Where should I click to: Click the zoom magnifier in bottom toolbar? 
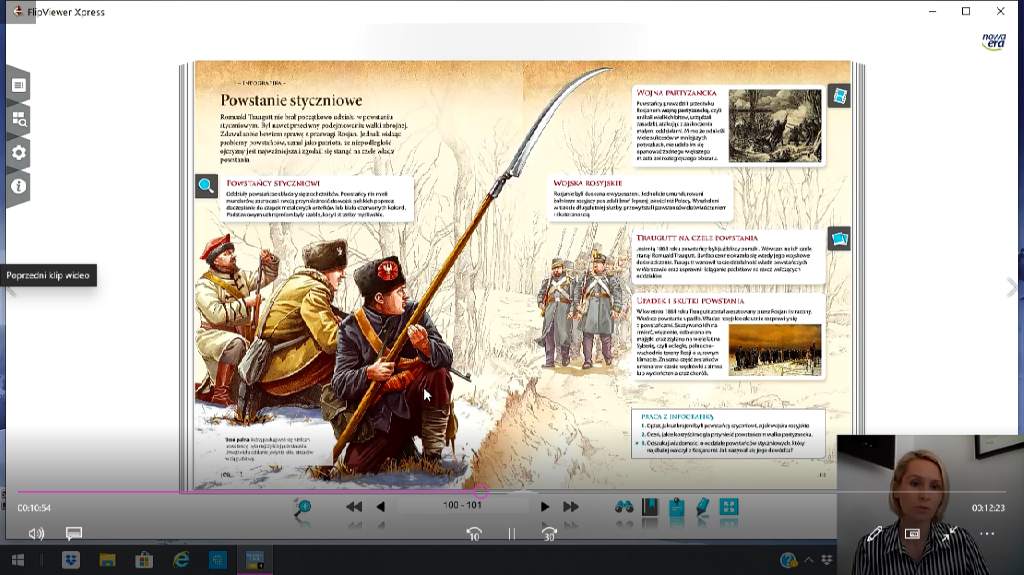click(301, 508)
